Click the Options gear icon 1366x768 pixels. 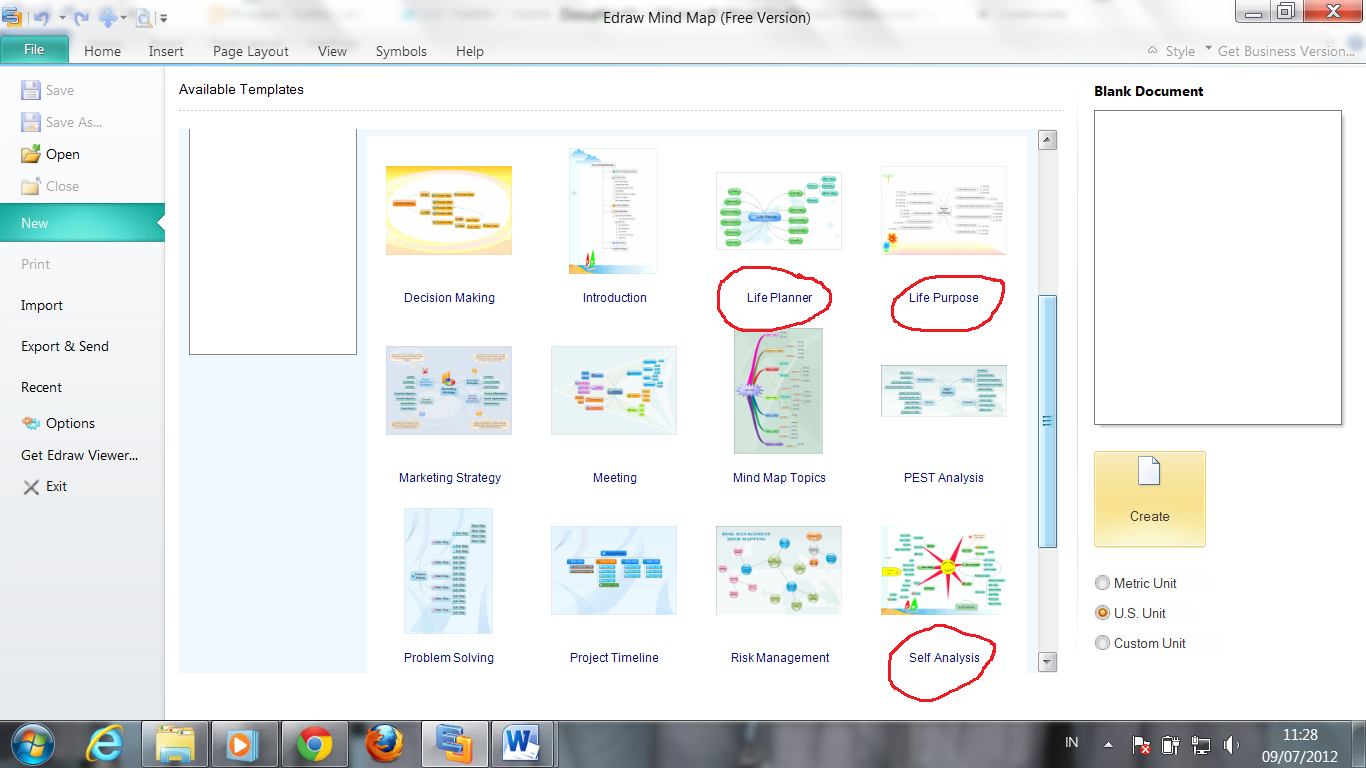point(30,423)
